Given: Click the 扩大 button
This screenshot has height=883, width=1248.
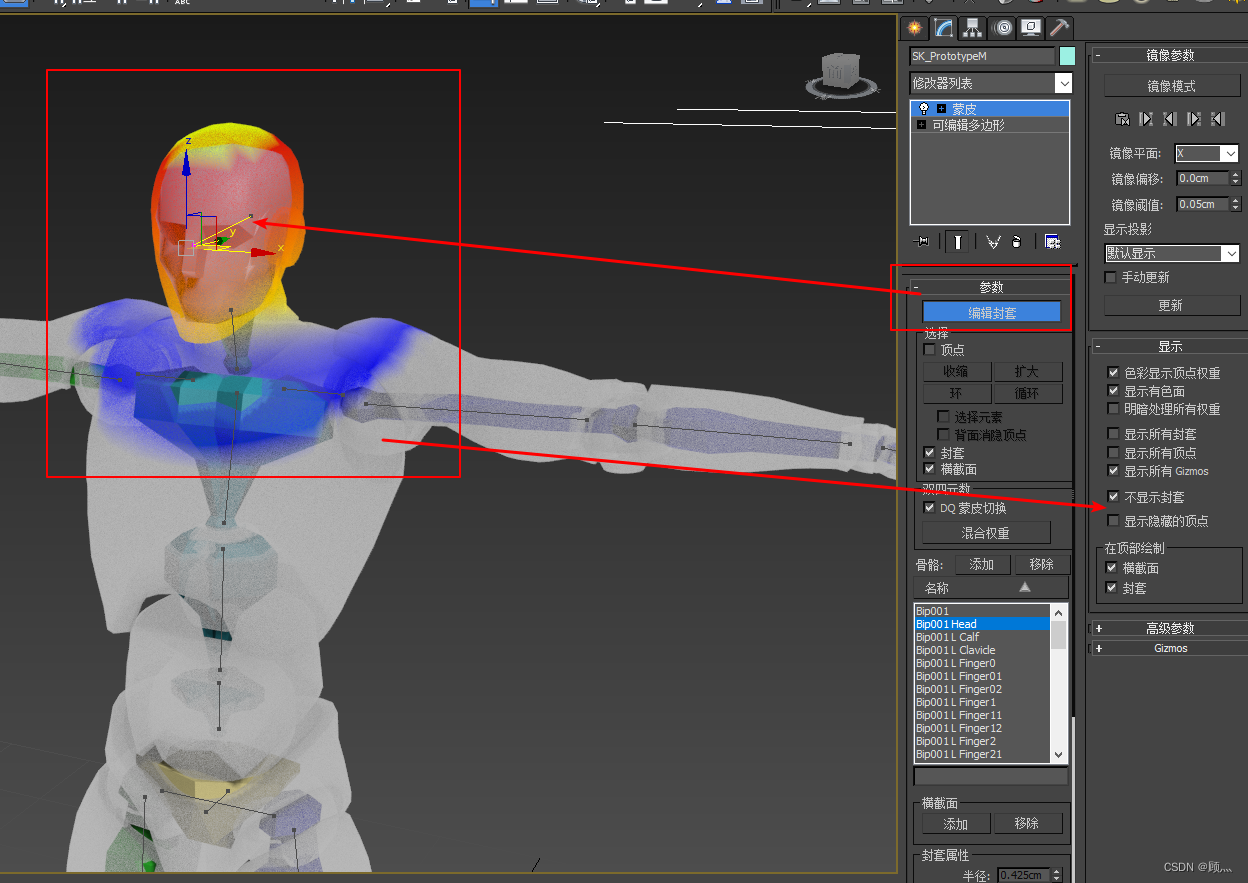Looking at the screenshot, I should click(x=1027, y=372).
